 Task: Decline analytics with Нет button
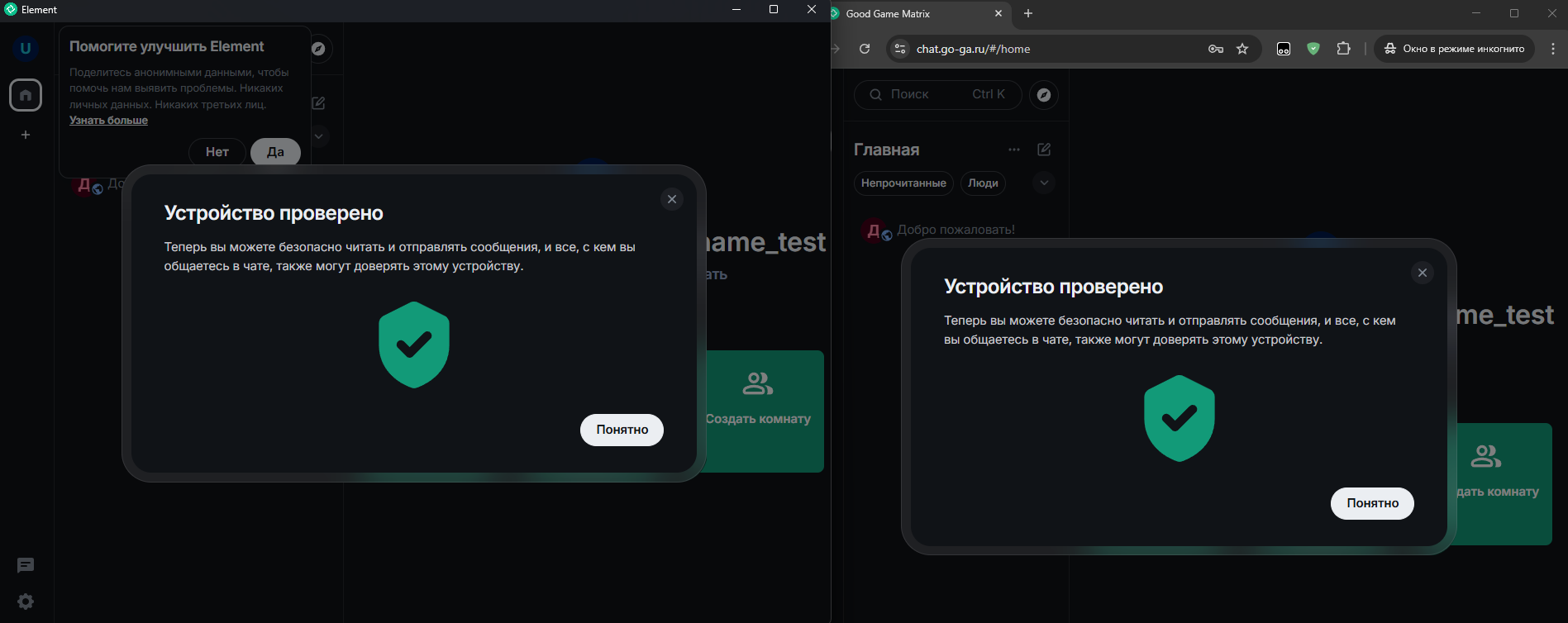click(x=217, y=152)
